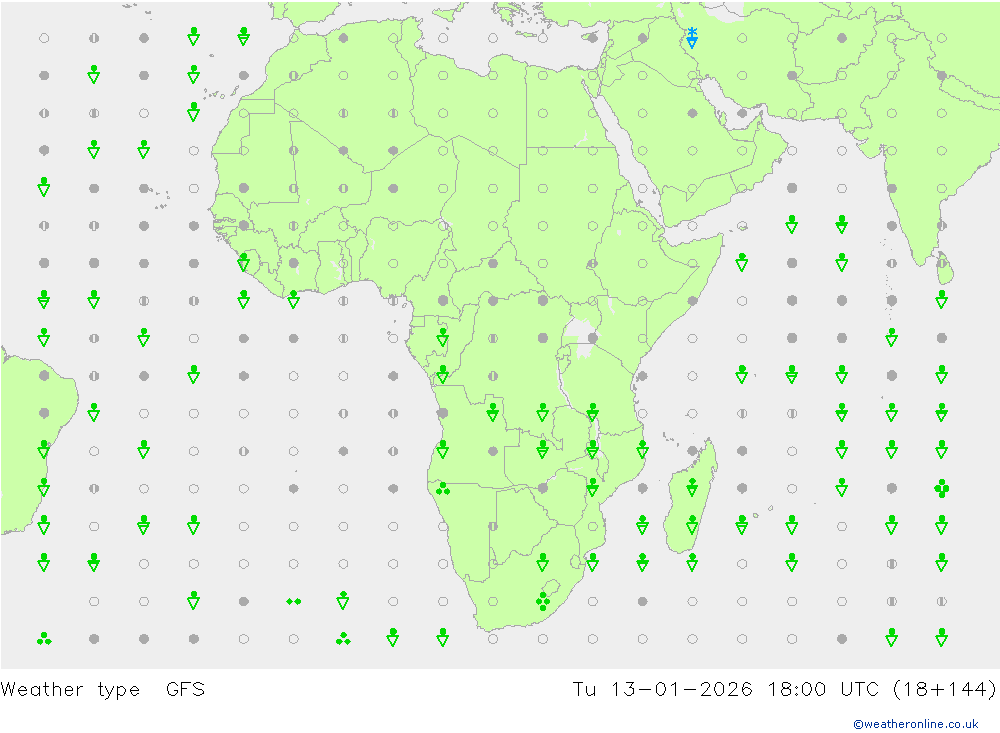Screen dimensions: 1000x733
Task: Open the weatheronline.co.uk copyright link
Action: pos(915,724)
